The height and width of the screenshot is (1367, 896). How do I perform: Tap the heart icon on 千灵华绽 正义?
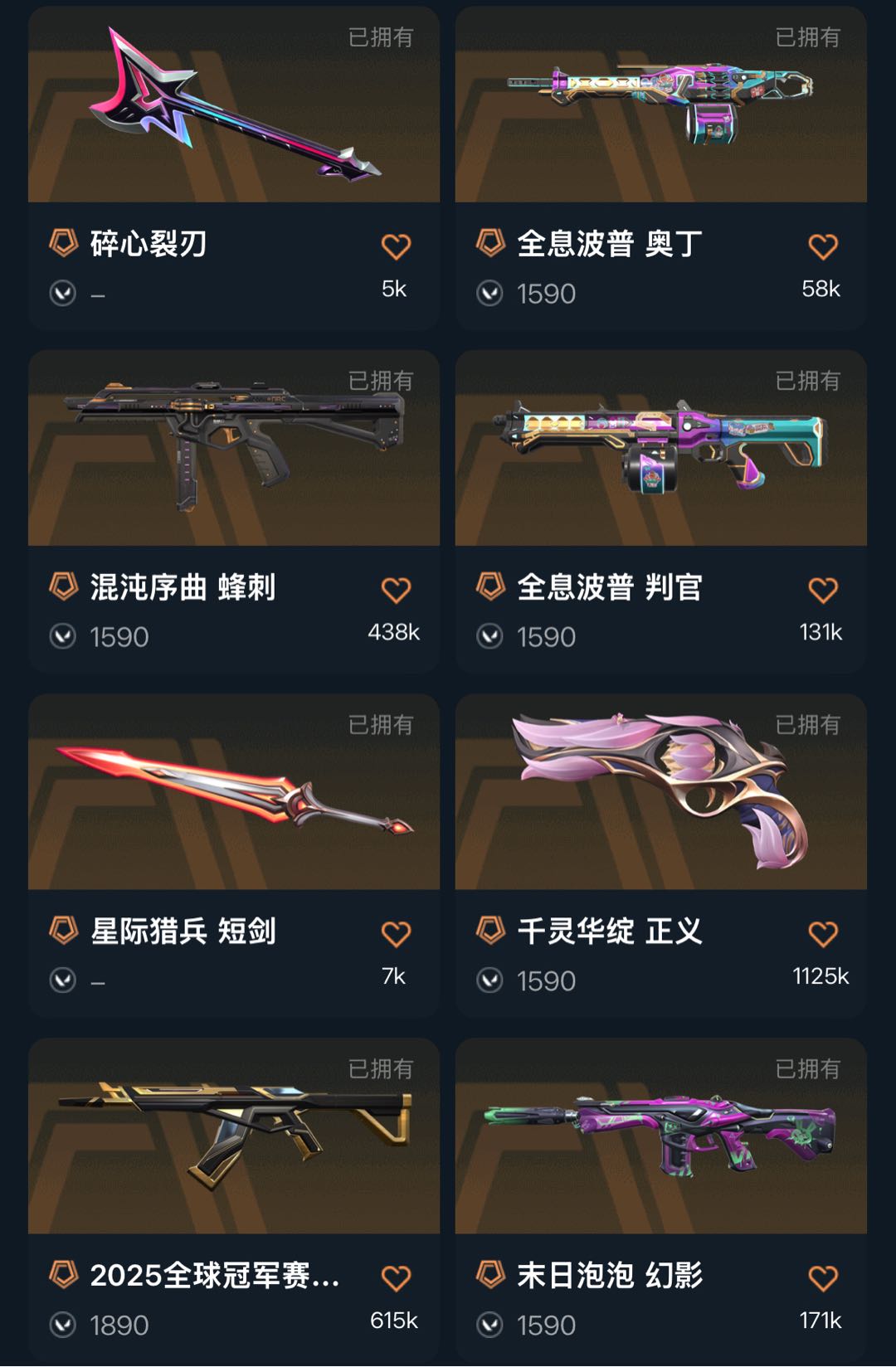[823, 934]
